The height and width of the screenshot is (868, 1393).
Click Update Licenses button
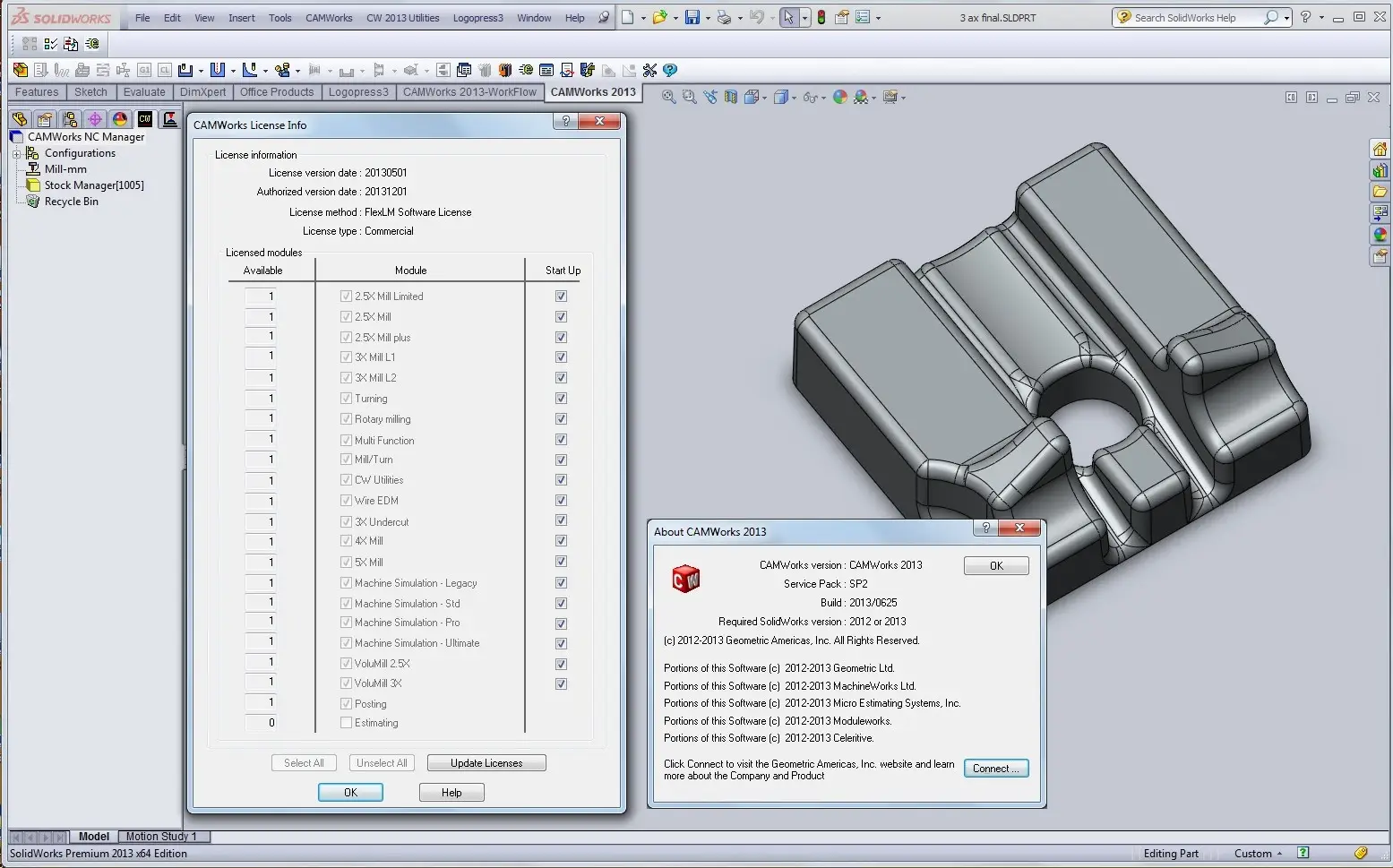[486, 763]
